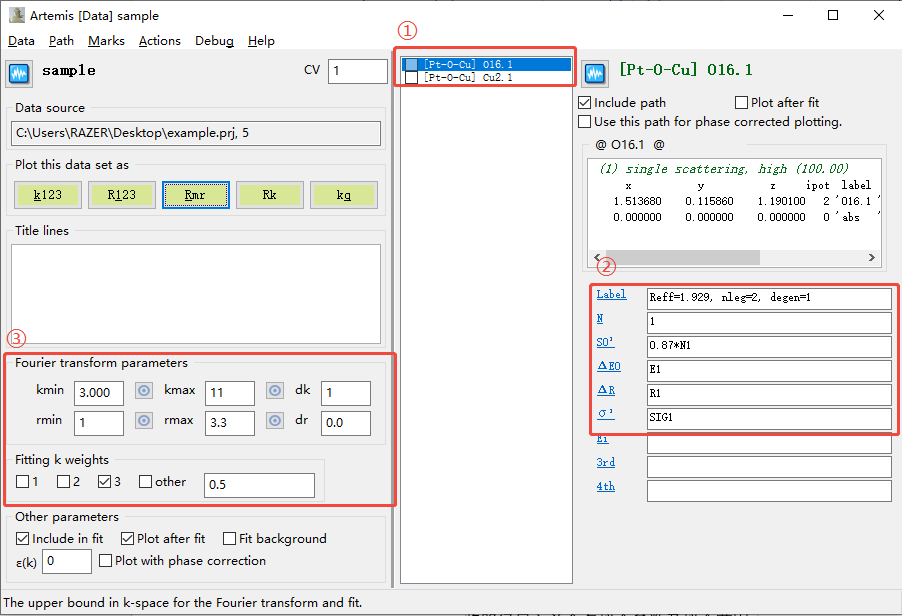Image resolution: width=902 pixels, height=616 pixels.
Task: Click the pluck button beside kmin
Action: tap(144, 392)
